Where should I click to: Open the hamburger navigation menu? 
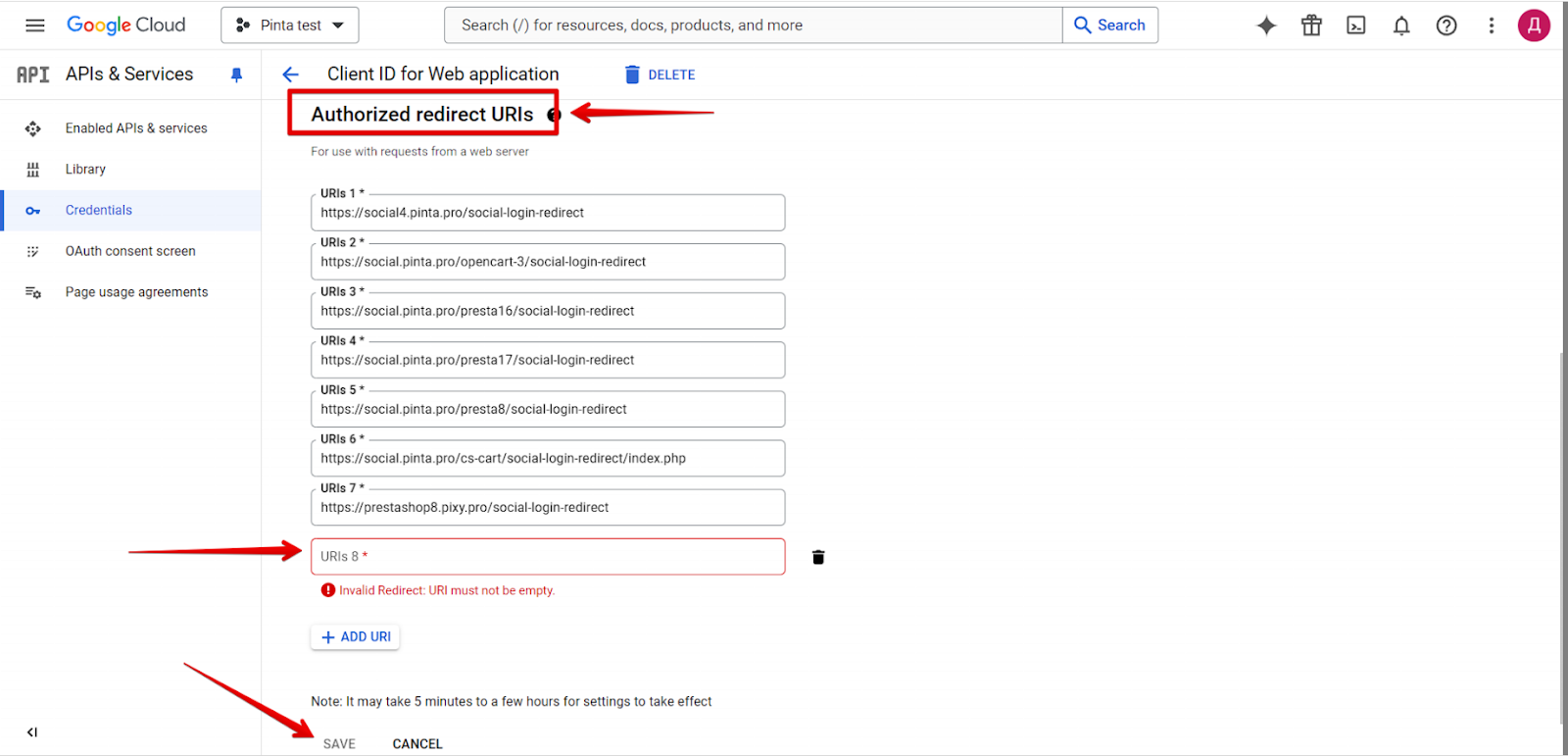(34, 25)
